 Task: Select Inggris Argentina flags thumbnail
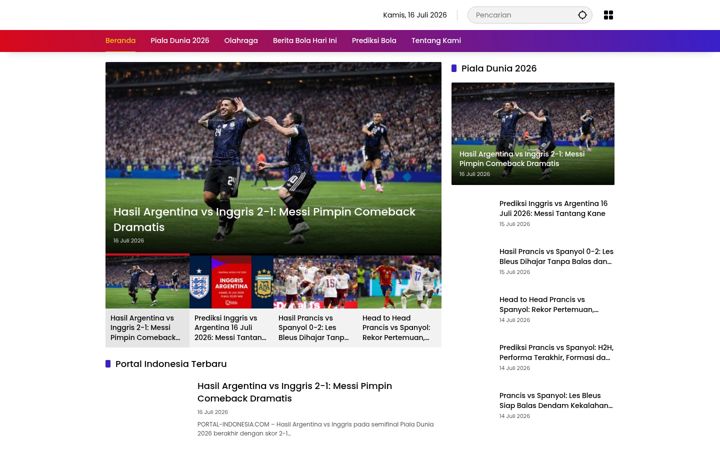pyautogui.click(x=231, y=282)
